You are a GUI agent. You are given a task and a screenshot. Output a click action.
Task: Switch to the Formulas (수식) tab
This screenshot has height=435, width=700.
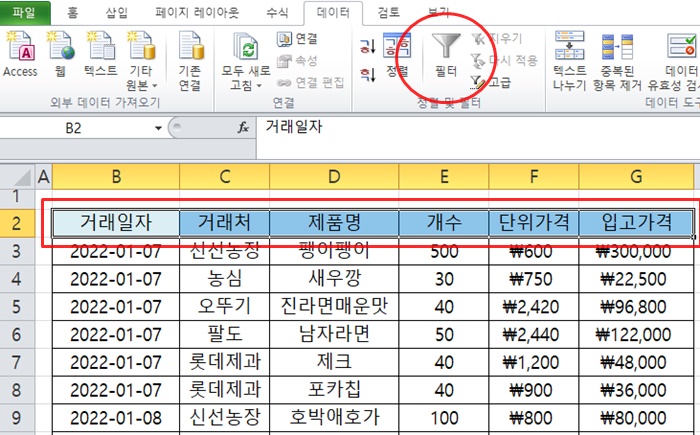[x=277, y=13]
